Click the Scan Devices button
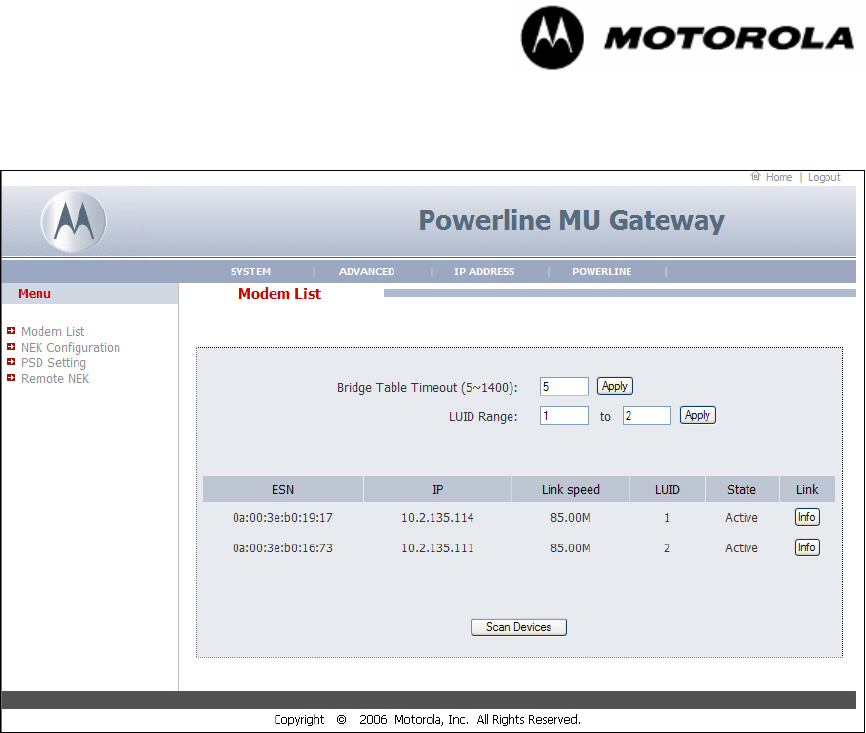866x733 pixels. 519,627
